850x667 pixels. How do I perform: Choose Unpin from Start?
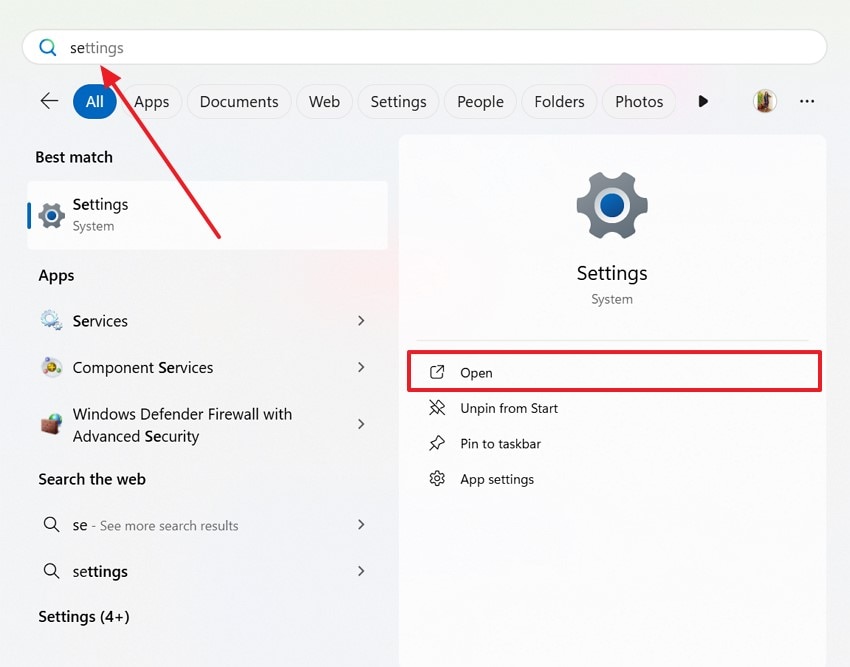click(x=508, y=408)
